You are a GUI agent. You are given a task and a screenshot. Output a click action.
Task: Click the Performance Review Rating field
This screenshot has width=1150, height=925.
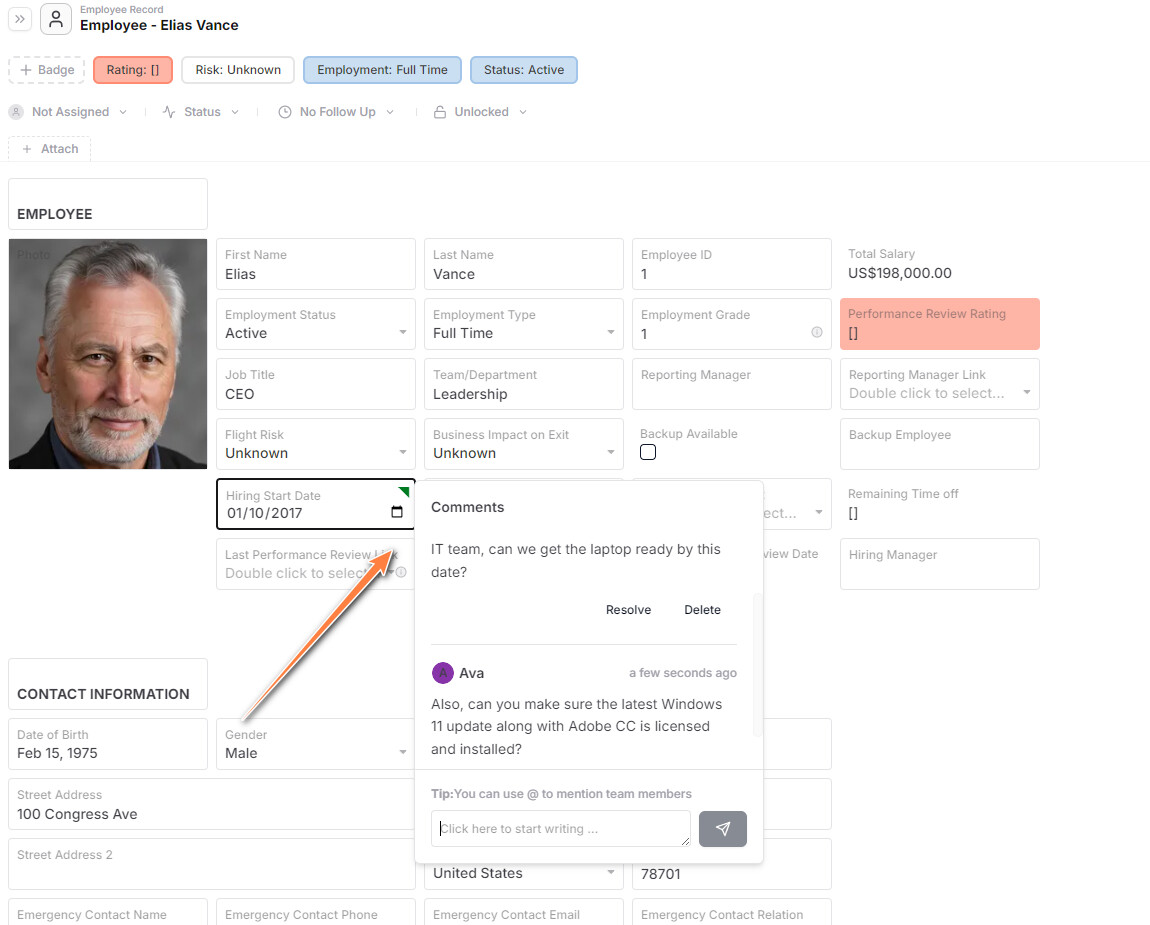[x=940, y=324]
